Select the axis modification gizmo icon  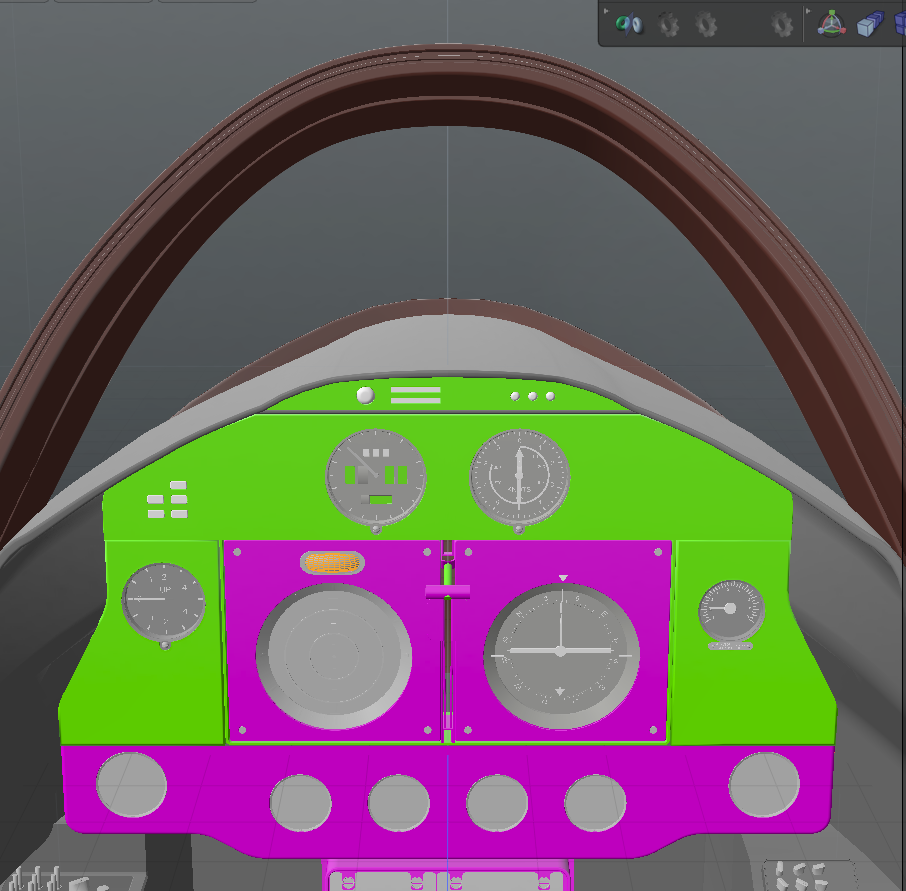click(830, 24)
